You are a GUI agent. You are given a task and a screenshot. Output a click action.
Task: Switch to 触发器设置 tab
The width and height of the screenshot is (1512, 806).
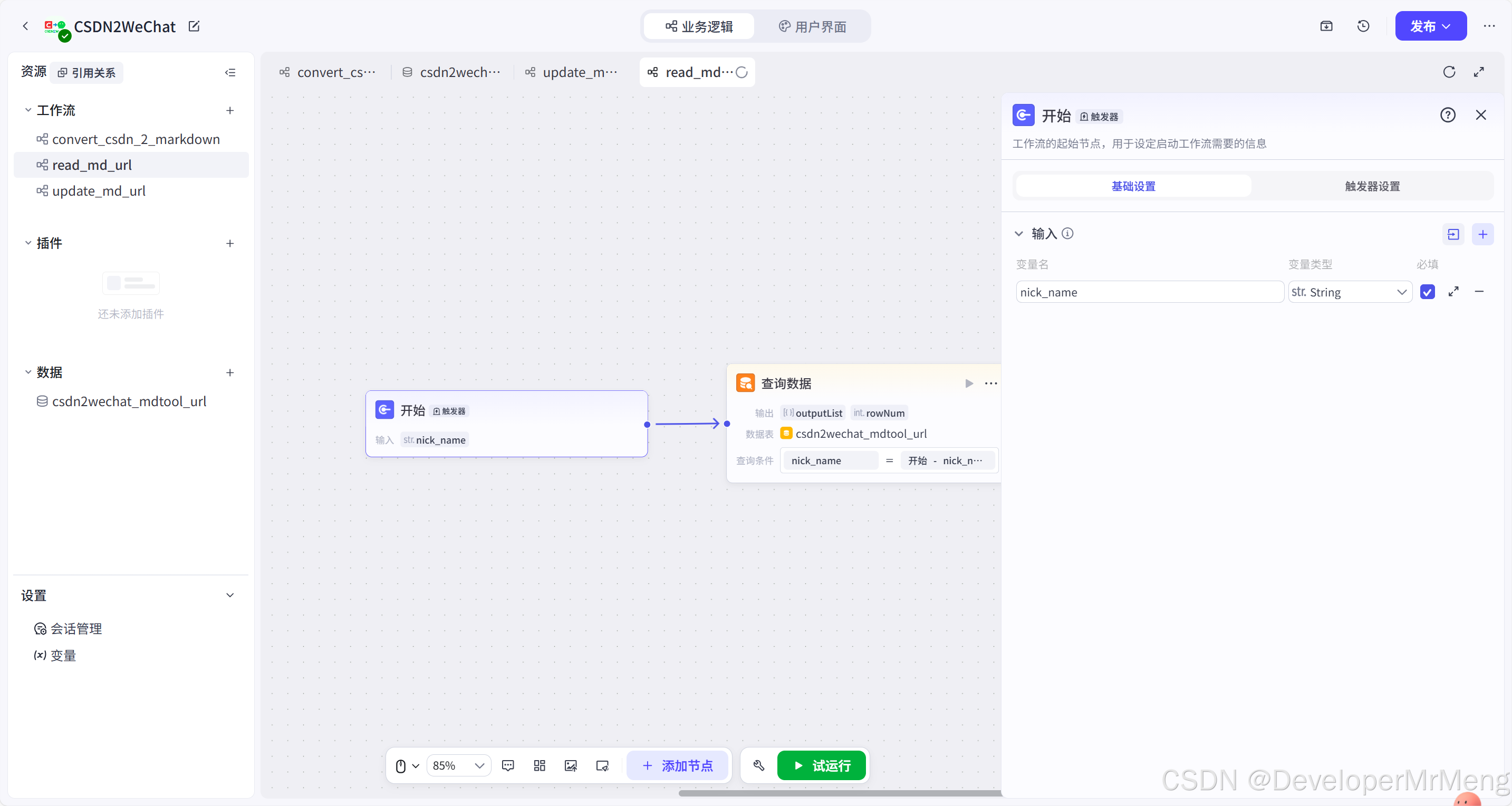point(1372,186)
